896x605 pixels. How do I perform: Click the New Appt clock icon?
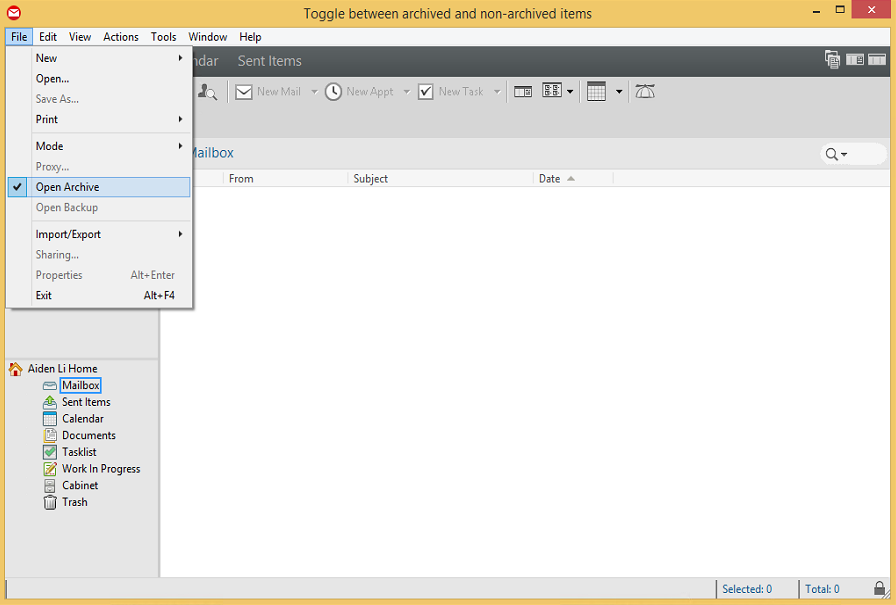tap(333, 92)
